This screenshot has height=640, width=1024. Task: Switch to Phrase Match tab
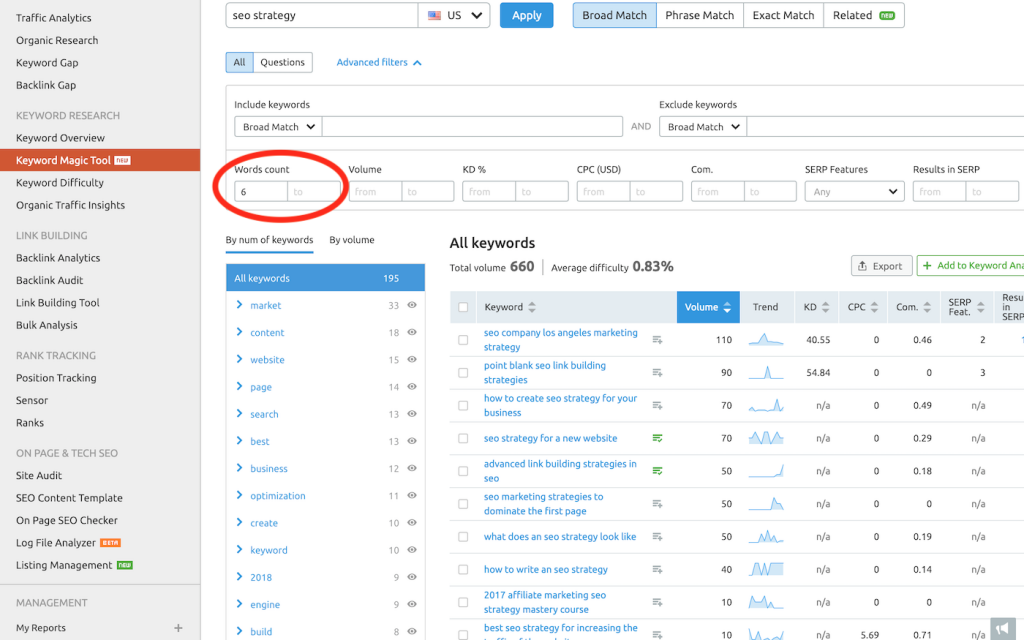point(699,15)
